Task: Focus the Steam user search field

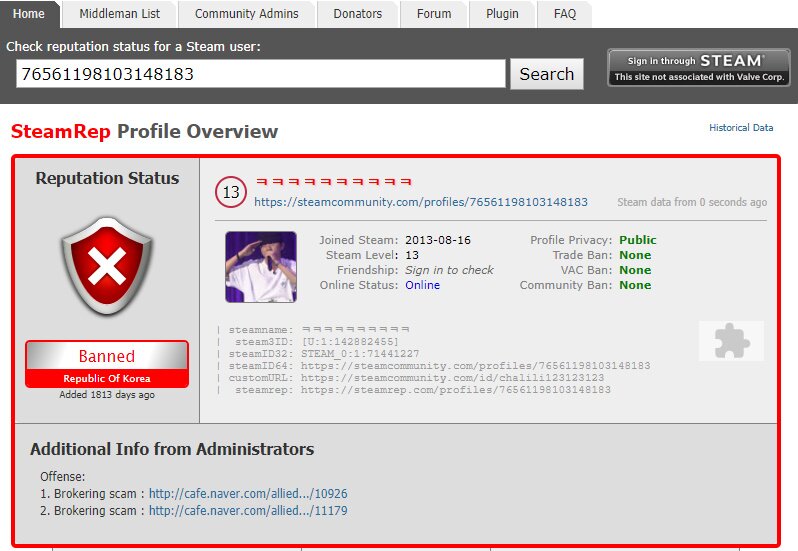Action: tap(261, 74)
